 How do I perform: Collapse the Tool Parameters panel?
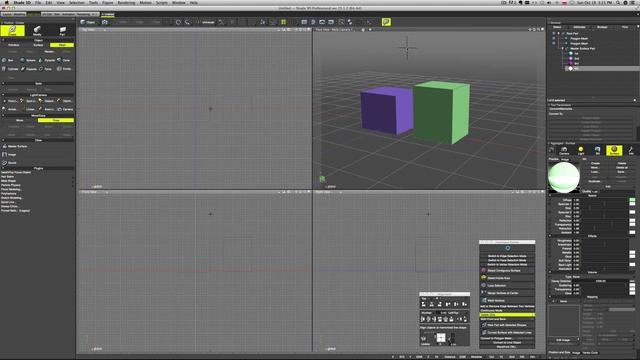[x=549, y=105]
